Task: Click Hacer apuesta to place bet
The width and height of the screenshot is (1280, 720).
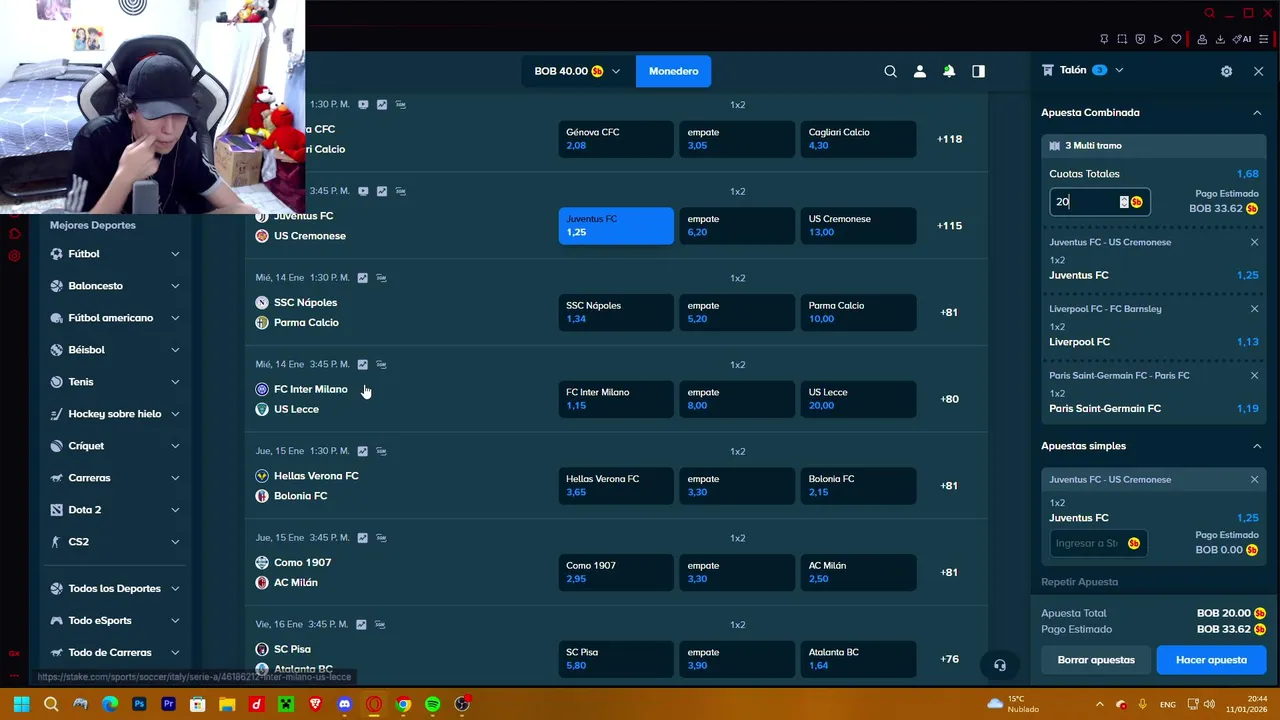Action: pos(1211,660)
